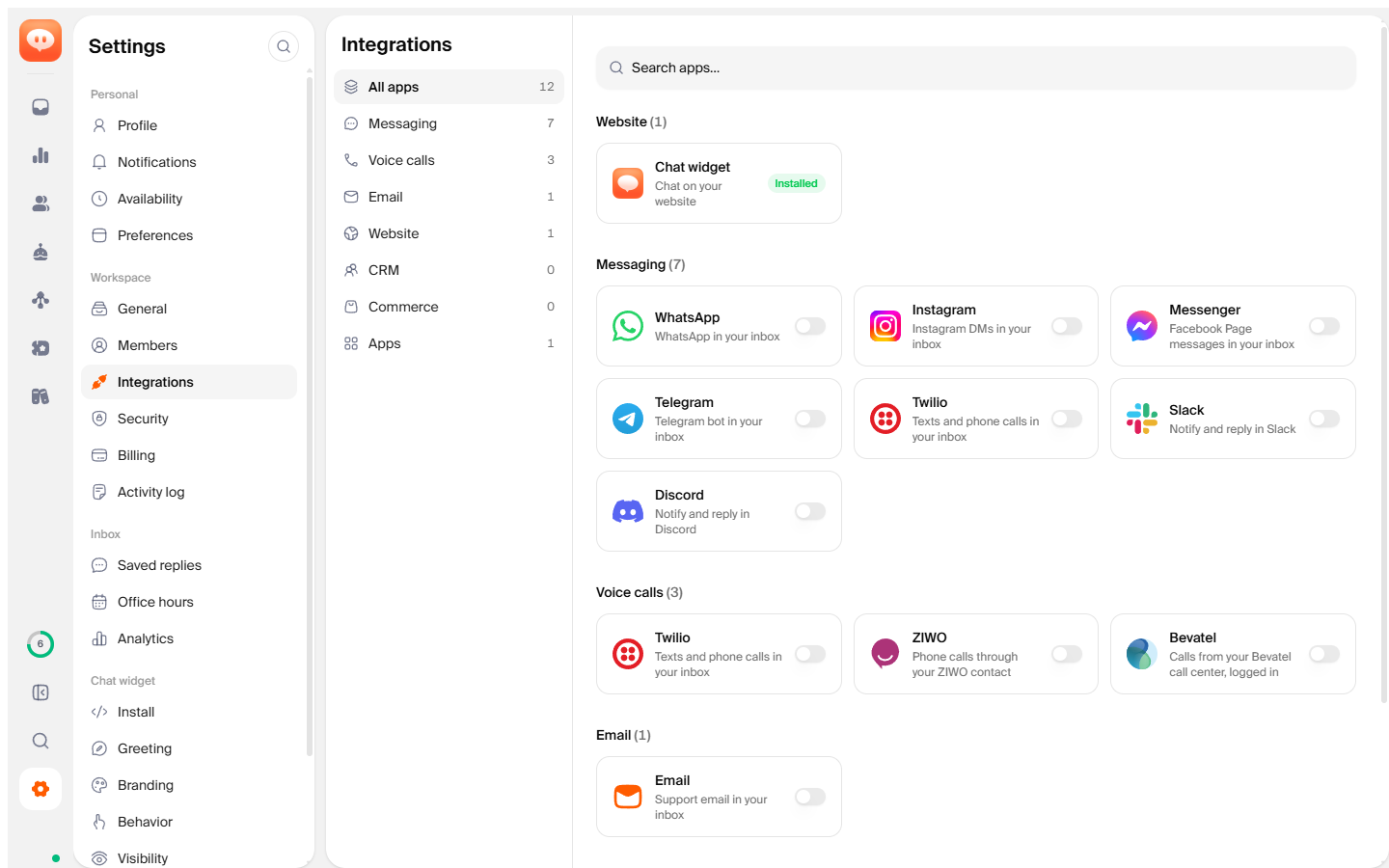This screenshot has height=868, width=1389.
Task: Select the Commerce category
Action: 449,307
